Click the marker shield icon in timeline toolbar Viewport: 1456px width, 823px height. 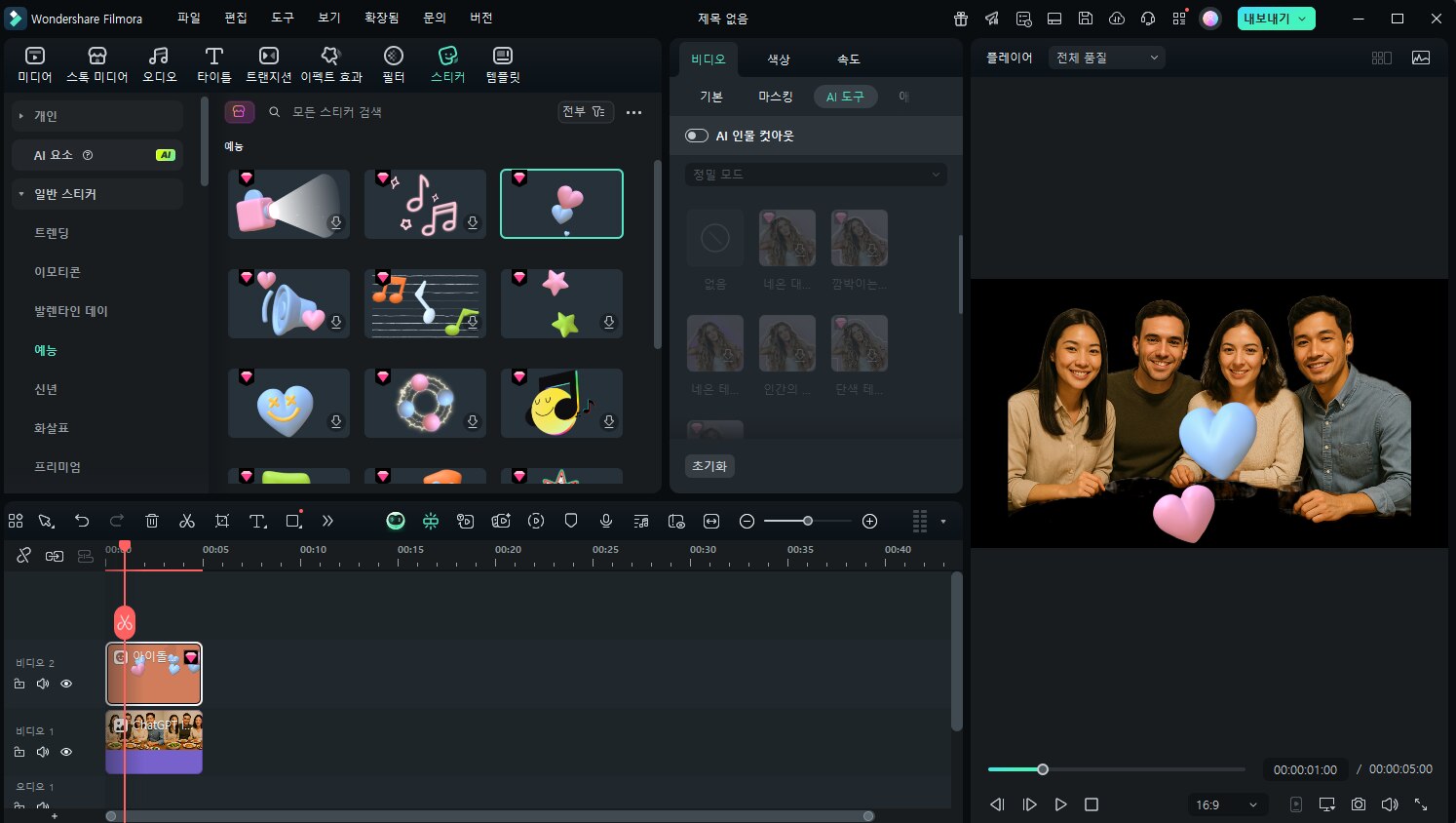tap(571, 521)
